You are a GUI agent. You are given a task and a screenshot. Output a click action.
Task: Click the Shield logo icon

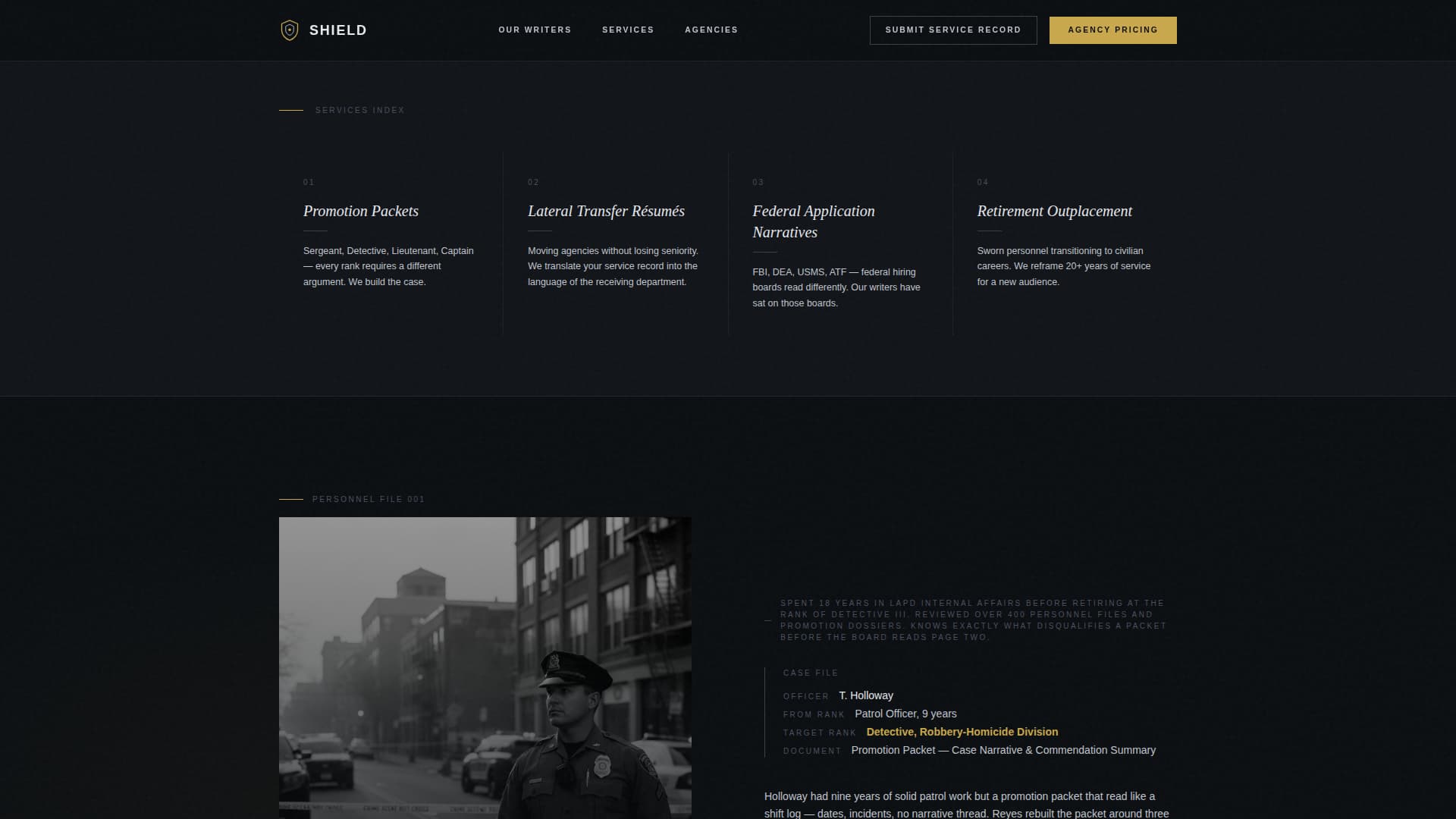[x=289, y=30]
